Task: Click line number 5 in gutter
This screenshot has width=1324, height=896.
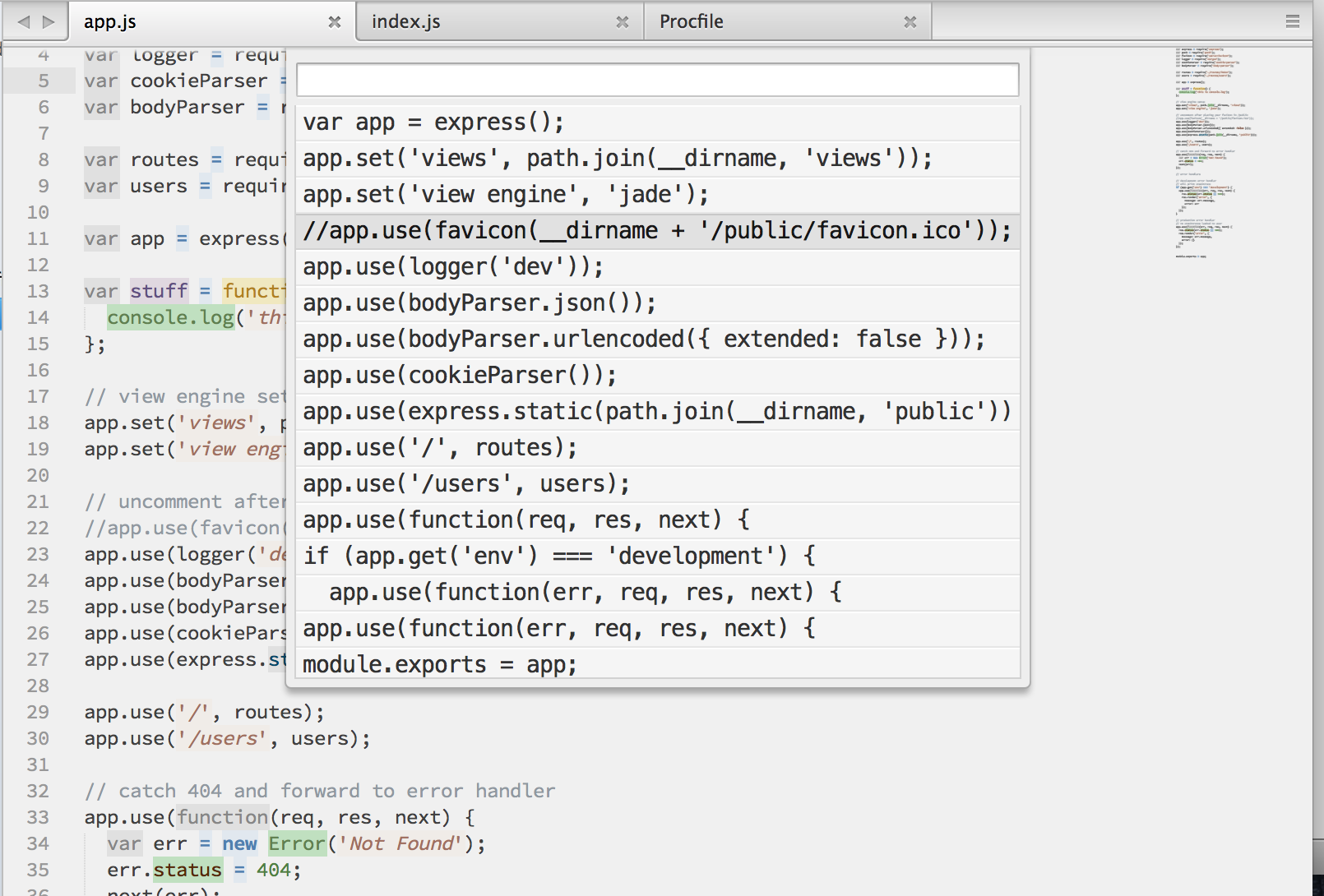Action: pos(44,81)
